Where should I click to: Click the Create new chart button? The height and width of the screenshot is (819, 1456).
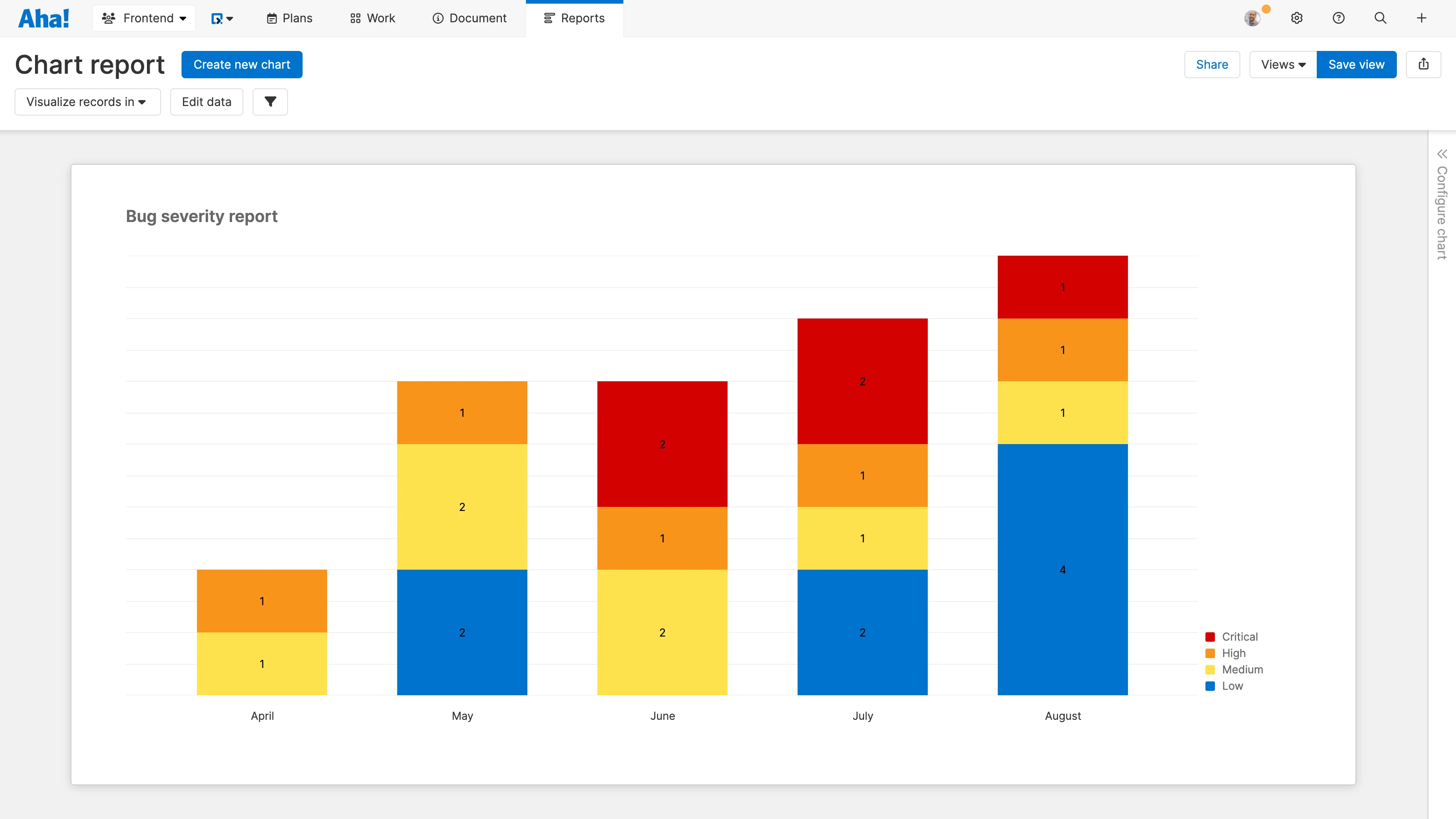[242, 65]
